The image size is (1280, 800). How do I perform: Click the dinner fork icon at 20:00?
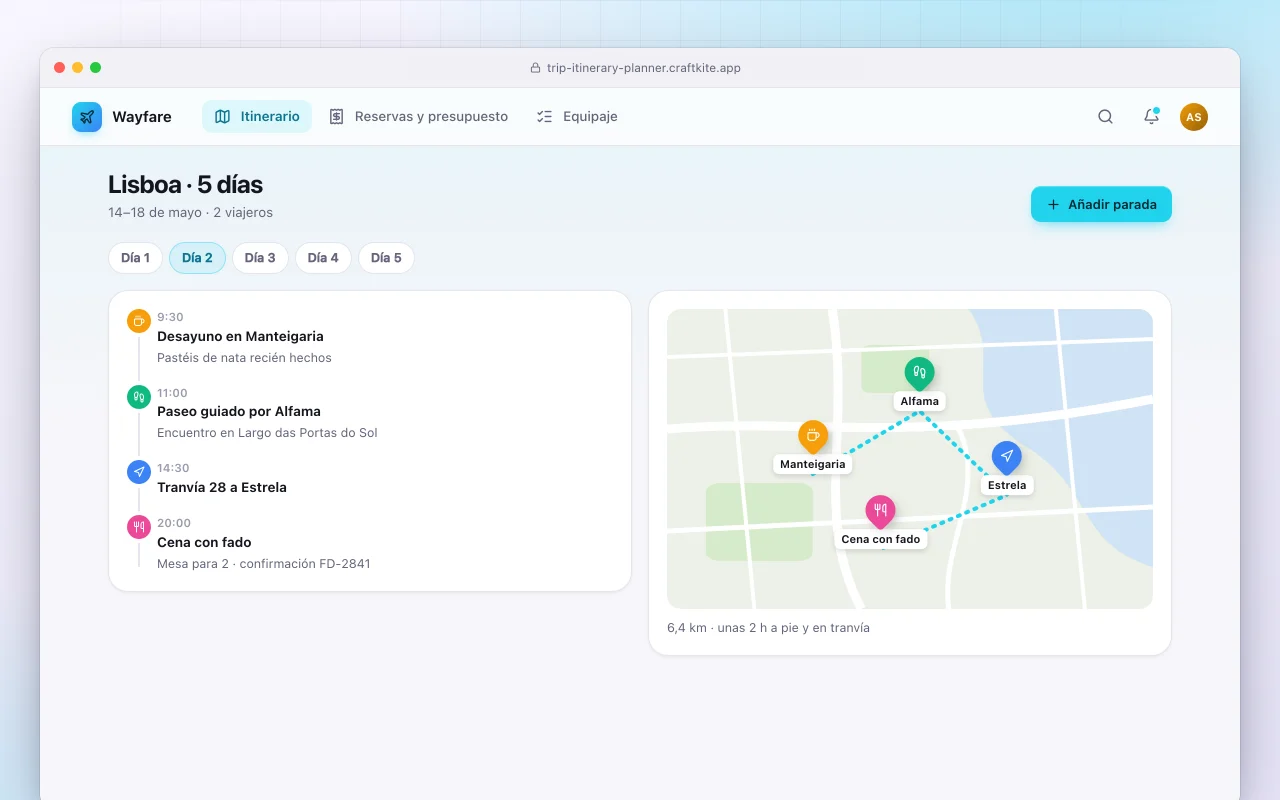(139, 527)
